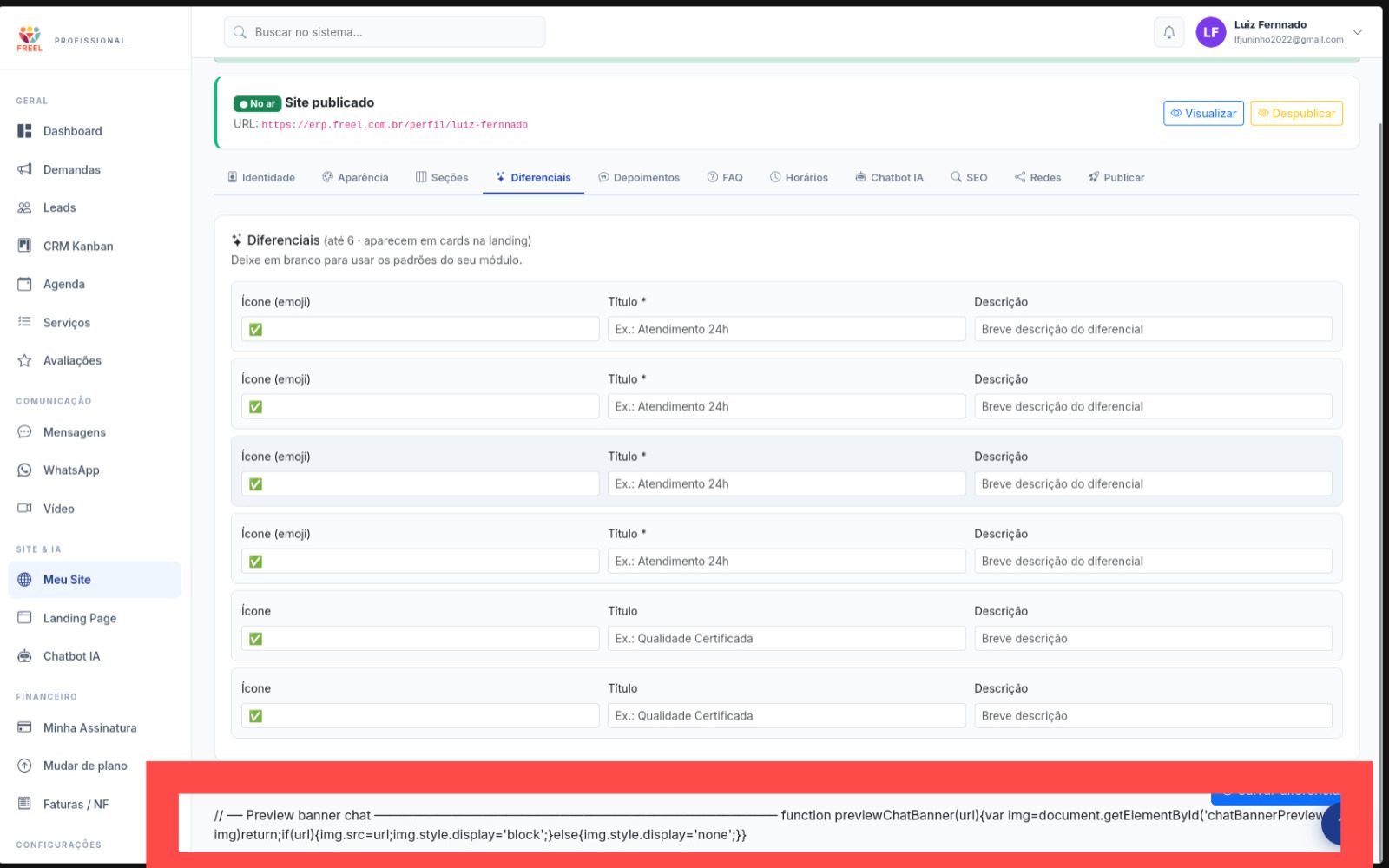Click first row Título field
Viewport: 1389px width, 868px height.
pyautogui.click(x=787, y=329)
